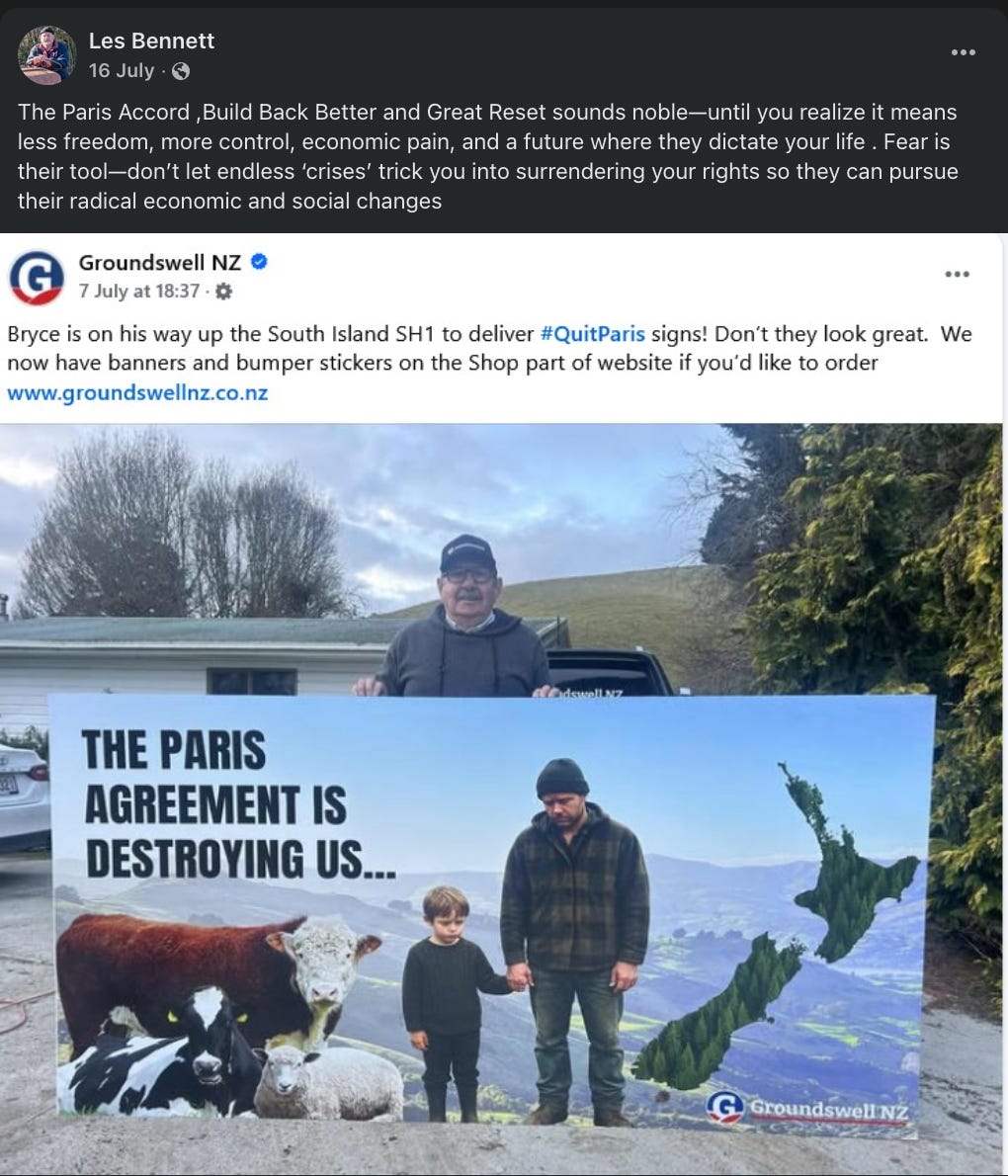Click the public globe icon beside 16 July

[181, 71]
